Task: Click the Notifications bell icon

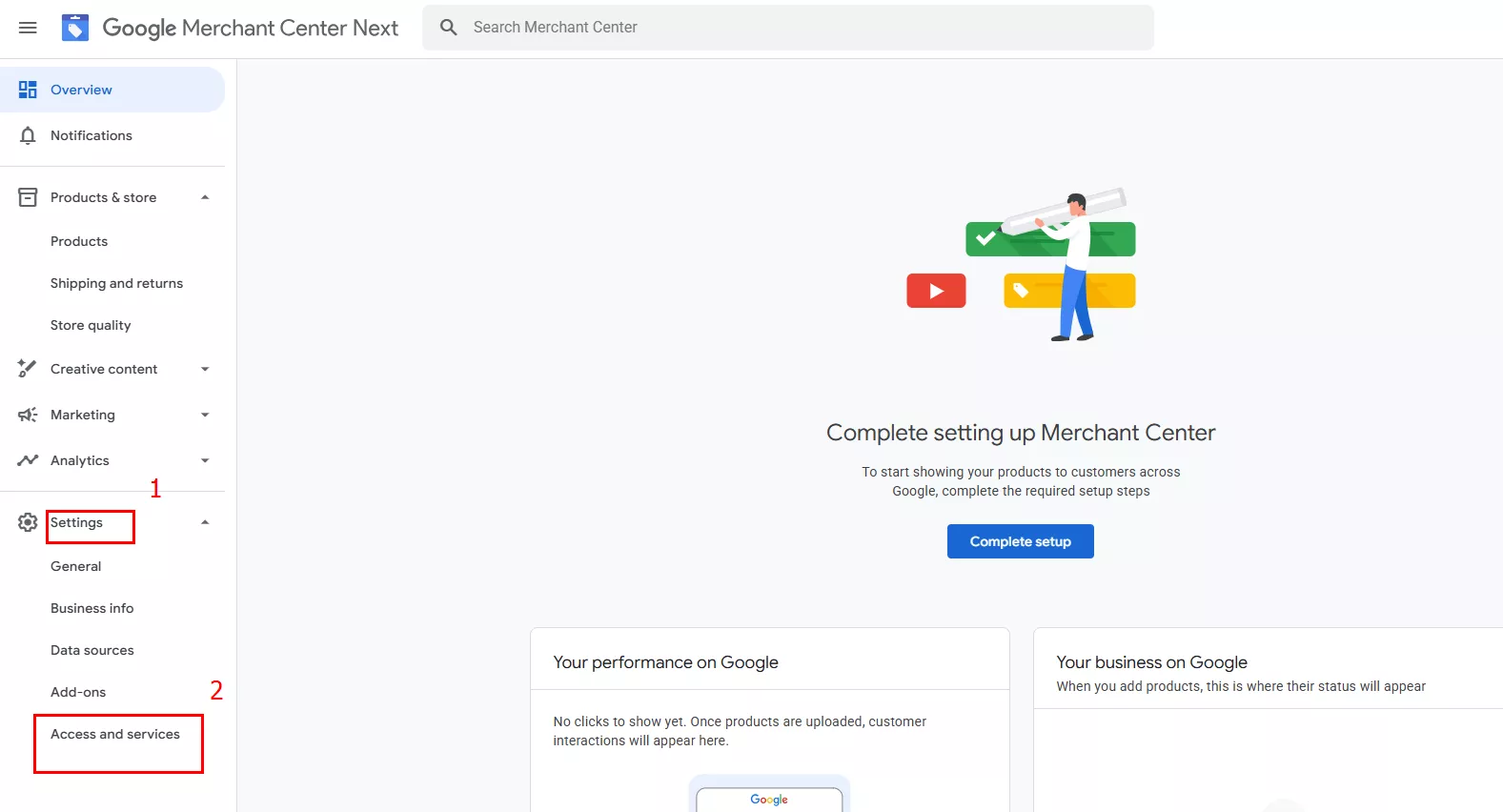Action: pos(28,135)
